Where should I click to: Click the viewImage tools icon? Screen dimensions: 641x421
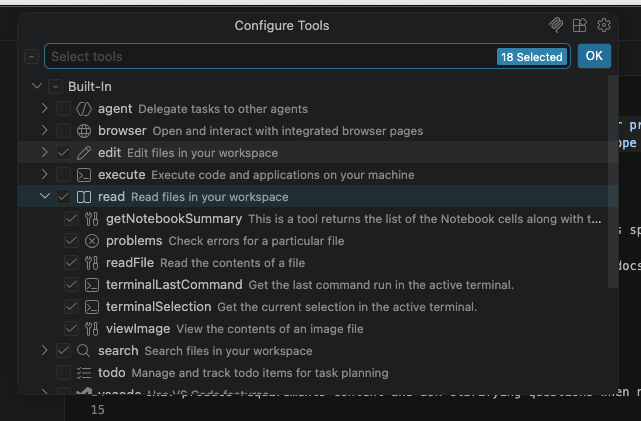(x=92, y=329)
